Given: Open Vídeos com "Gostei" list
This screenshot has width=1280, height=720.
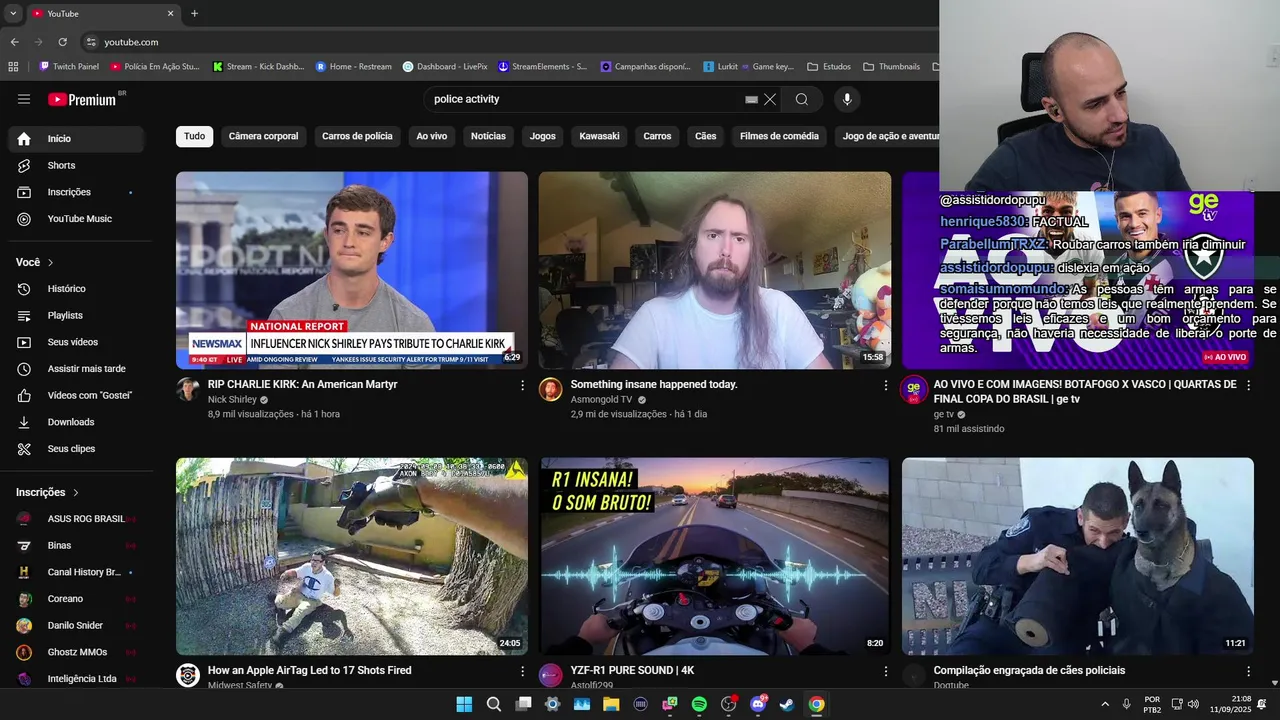Looking at the screenshot, I should [x=76, y=395].
